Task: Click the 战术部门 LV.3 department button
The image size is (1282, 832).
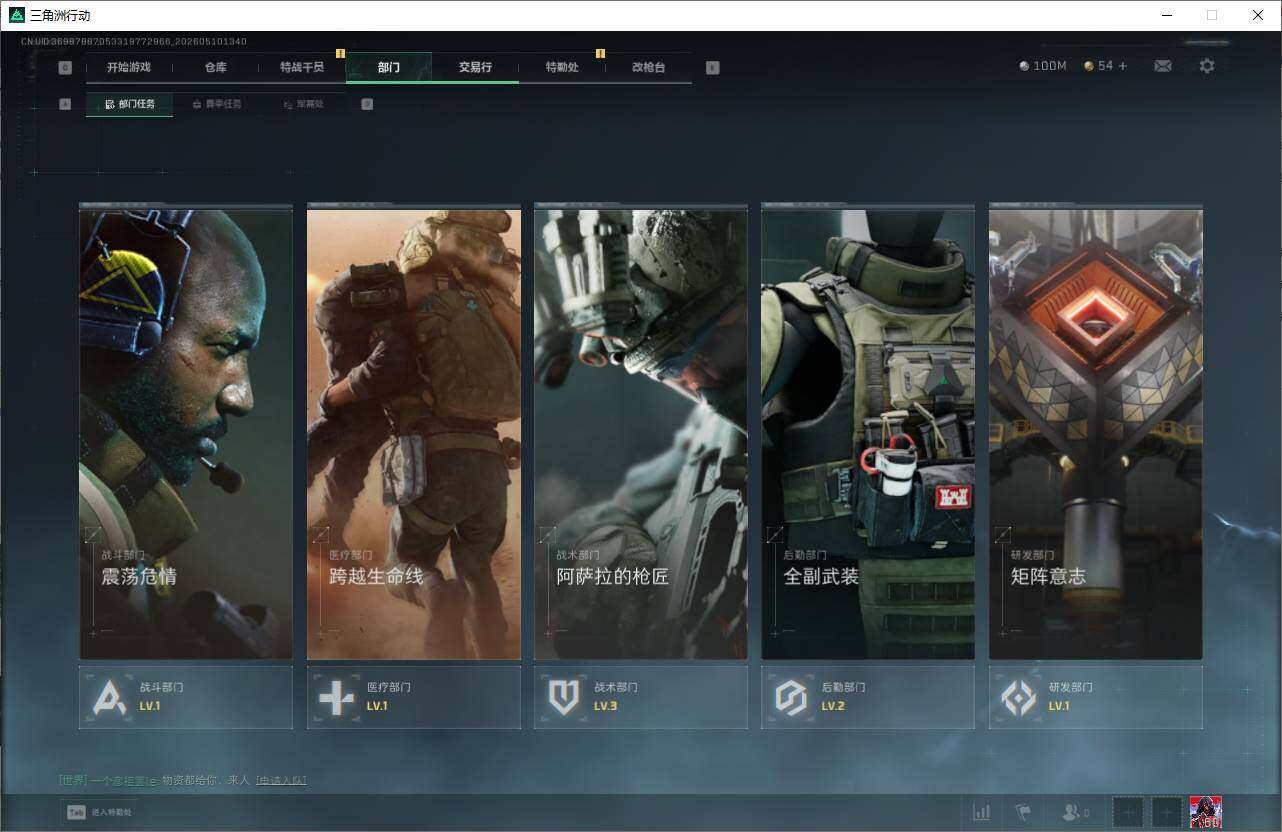Action: click(x=640, y=697)
